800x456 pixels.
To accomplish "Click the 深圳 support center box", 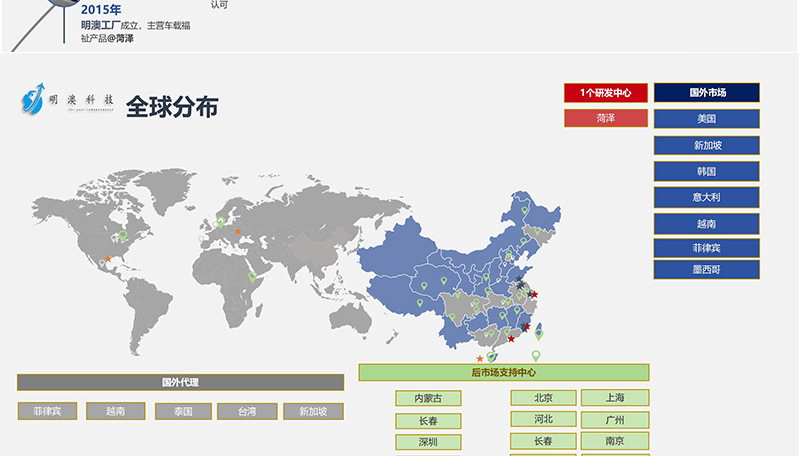I will pyautogui.click(x=428, y=442).
